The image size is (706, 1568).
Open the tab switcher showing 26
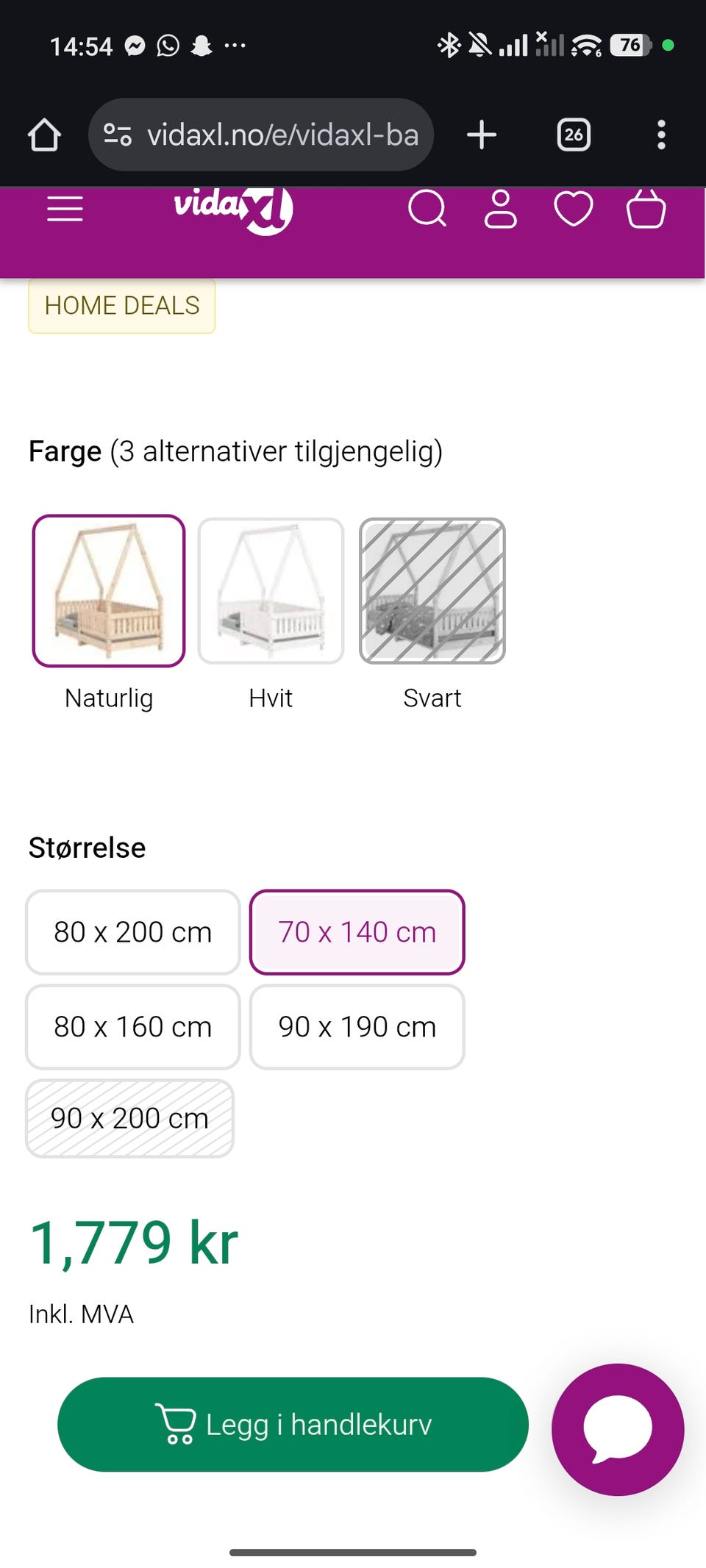click(x=574, y=135)
